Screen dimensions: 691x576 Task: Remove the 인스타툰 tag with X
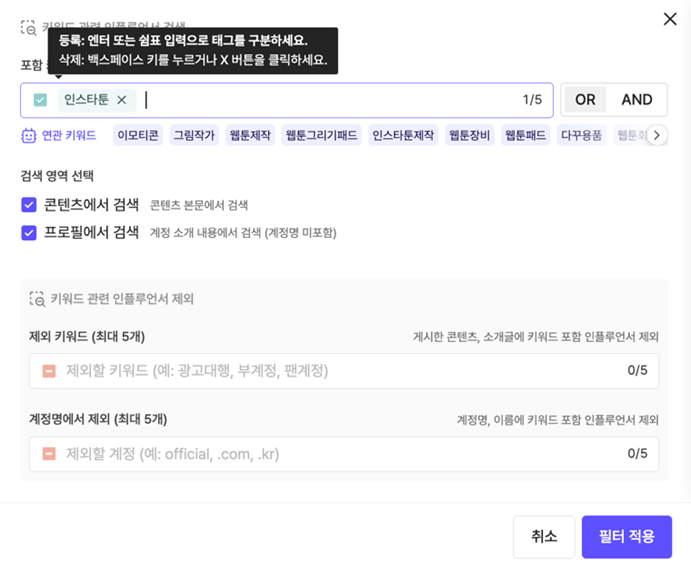pos(122,100)
